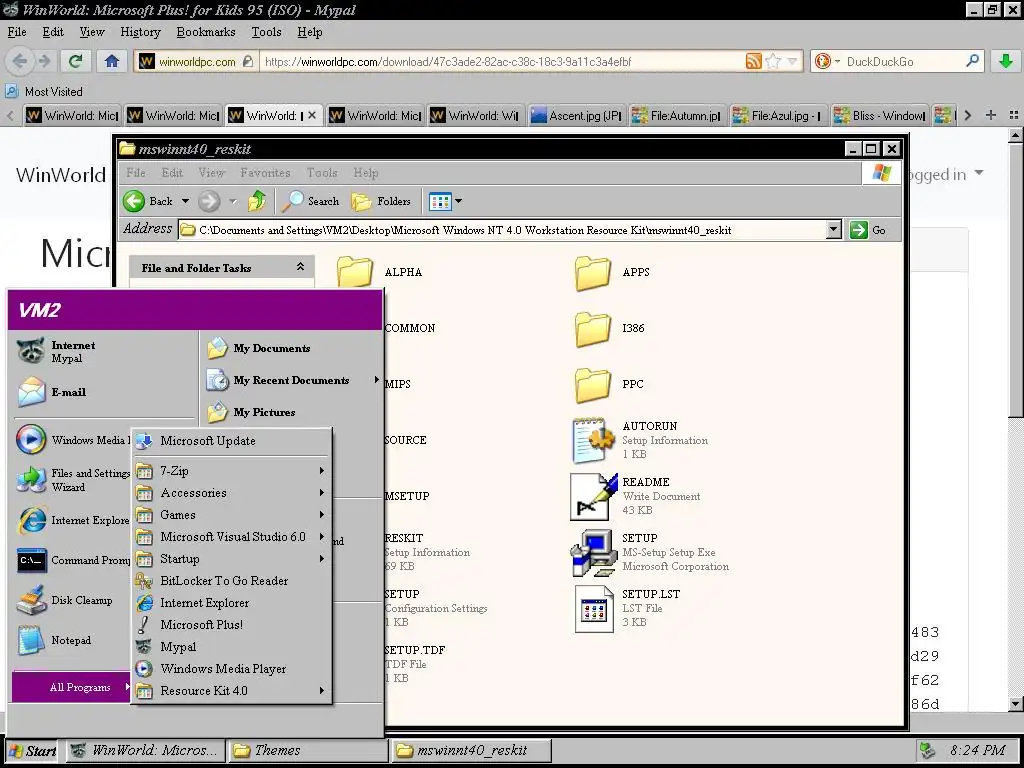Expand the 7-Zip program submenu

tap(231, 471)
